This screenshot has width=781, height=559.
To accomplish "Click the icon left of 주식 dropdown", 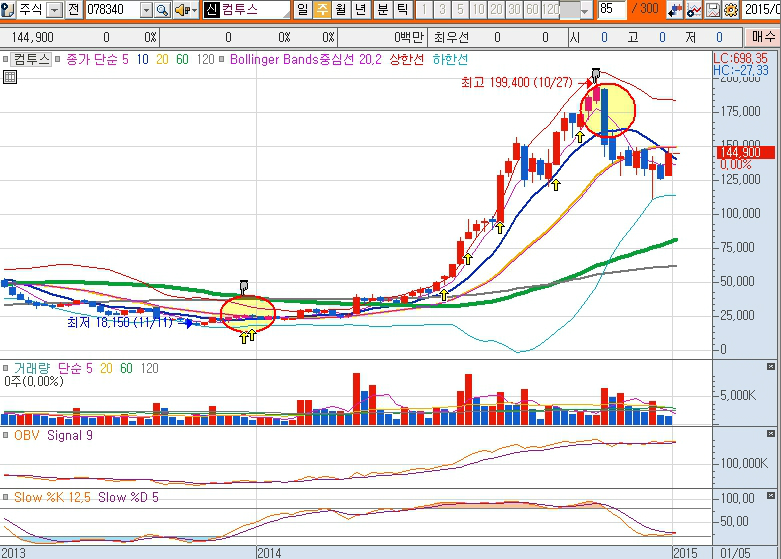I will (x=8, y=9).
